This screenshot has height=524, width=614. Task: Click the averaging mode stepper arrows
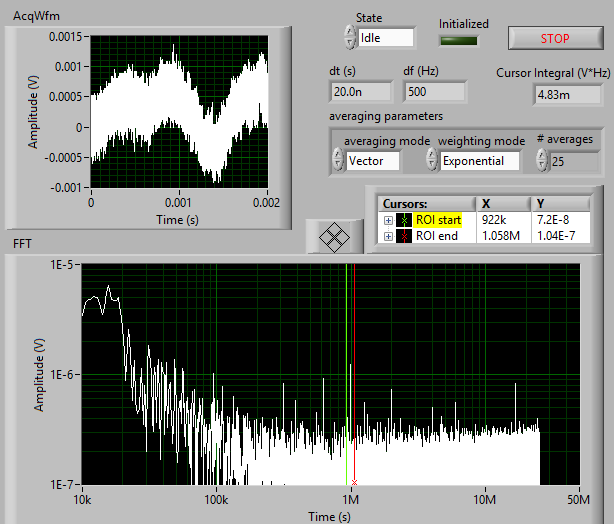coord(336,160)
